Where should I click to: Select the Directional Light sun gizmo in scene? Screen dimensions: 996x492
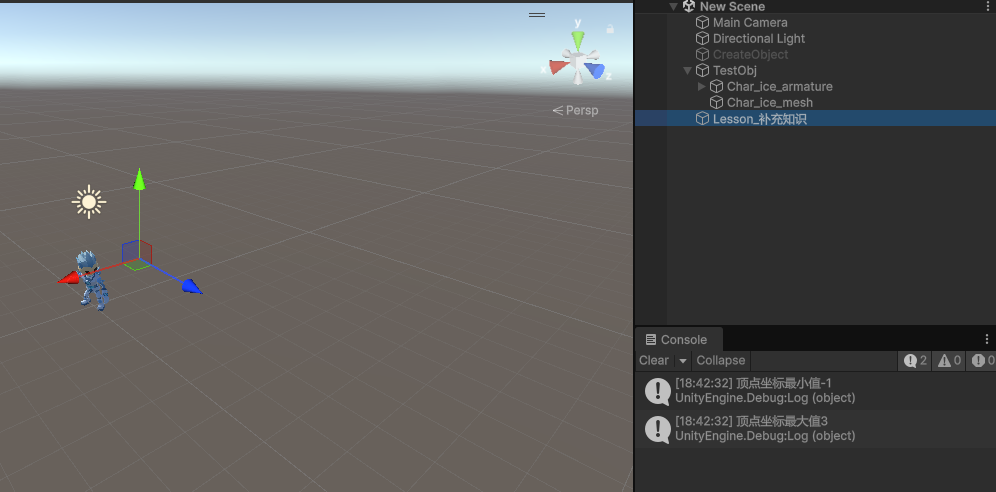89,202
